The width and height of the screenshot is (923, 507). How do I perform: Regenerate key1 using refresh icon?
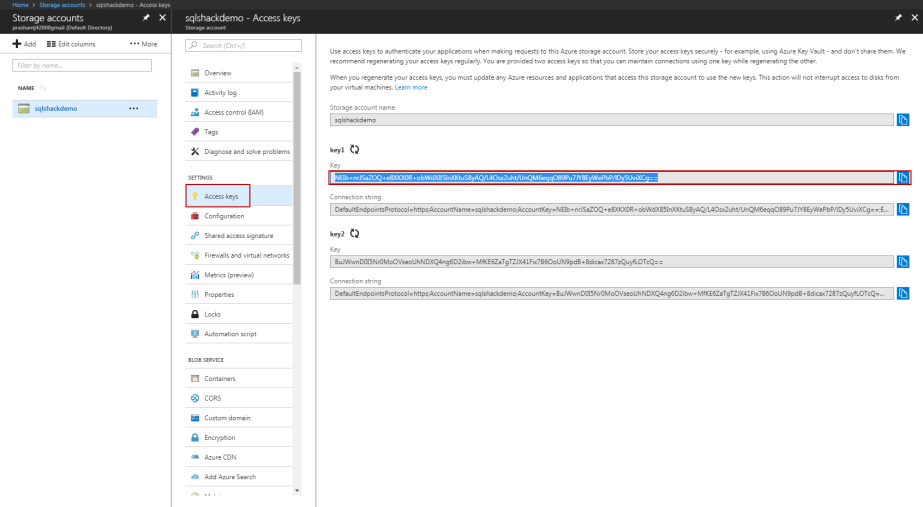354,149
